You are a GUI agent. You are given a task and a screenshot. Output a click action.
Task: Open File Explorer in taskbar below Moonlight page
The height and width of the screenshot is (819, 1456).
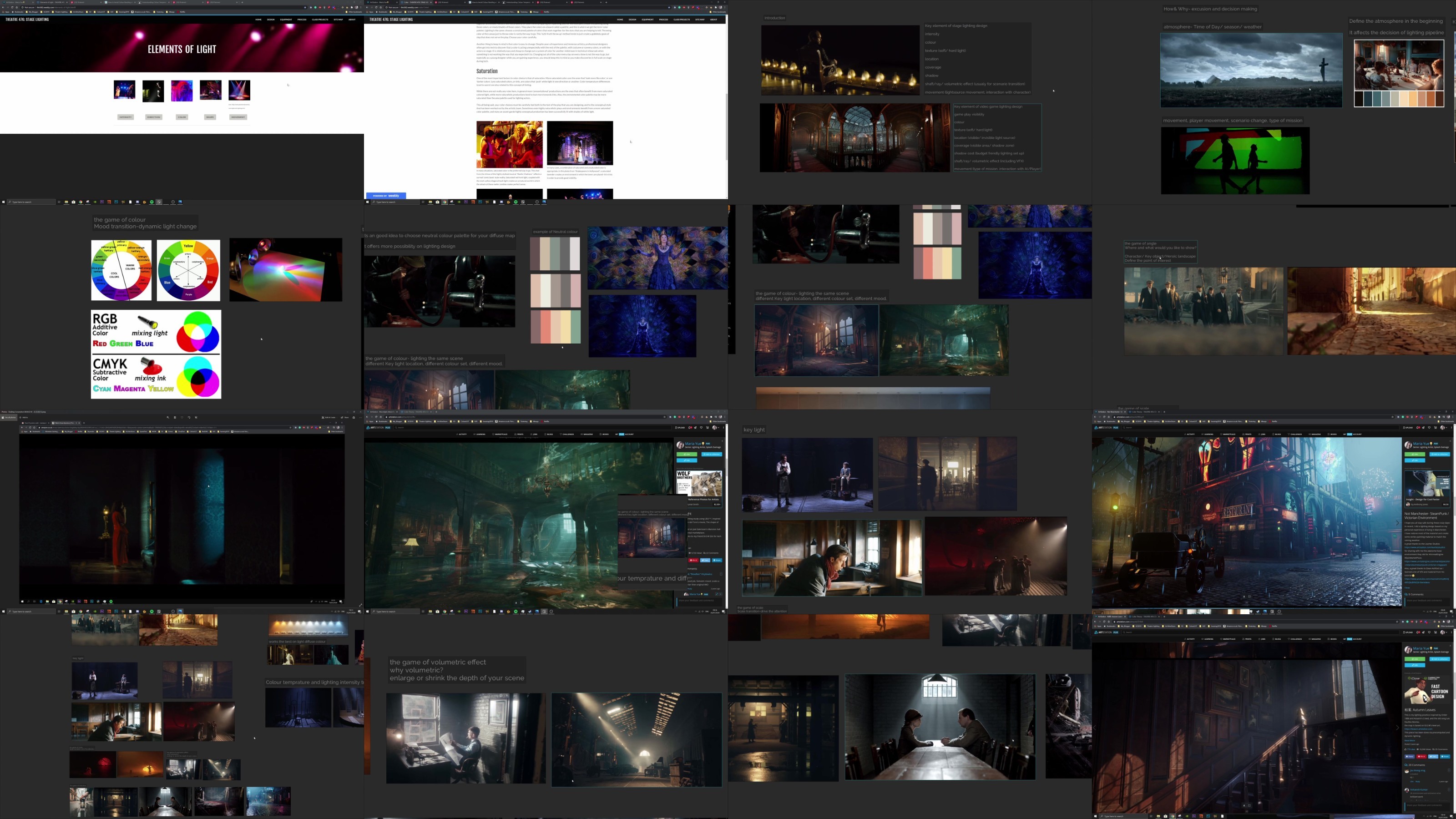(430, 612)
